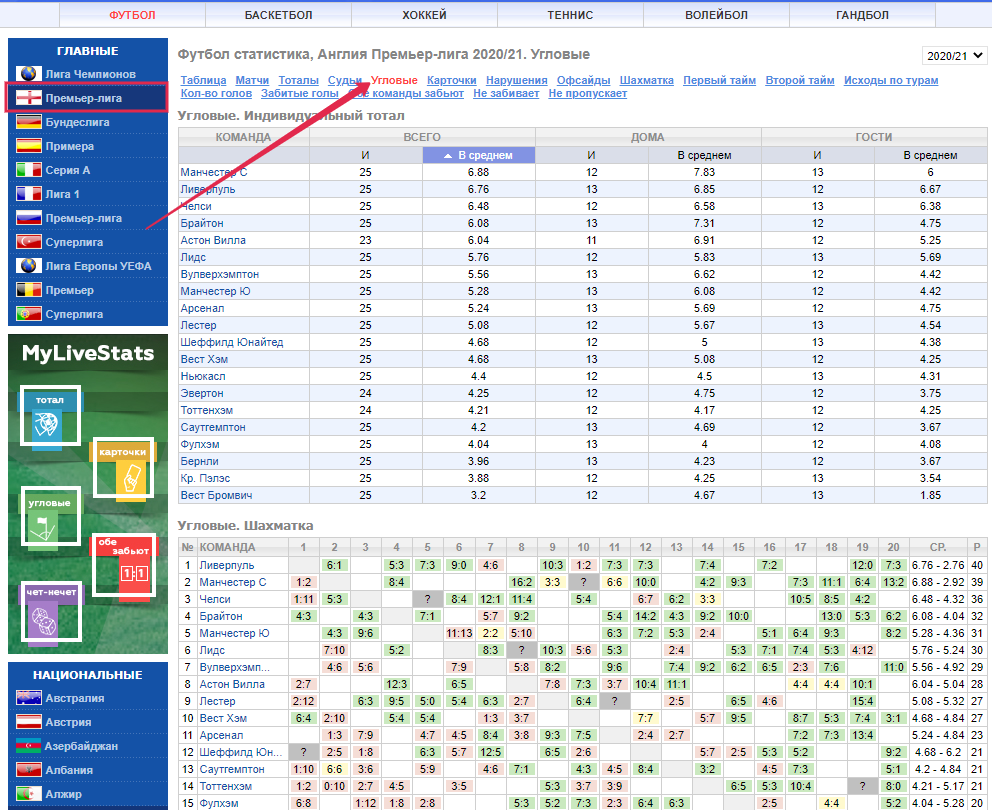The image size is (992, 810).
Task: Click the German flag icon beside Бундеслига
Action: coord(29,122)
